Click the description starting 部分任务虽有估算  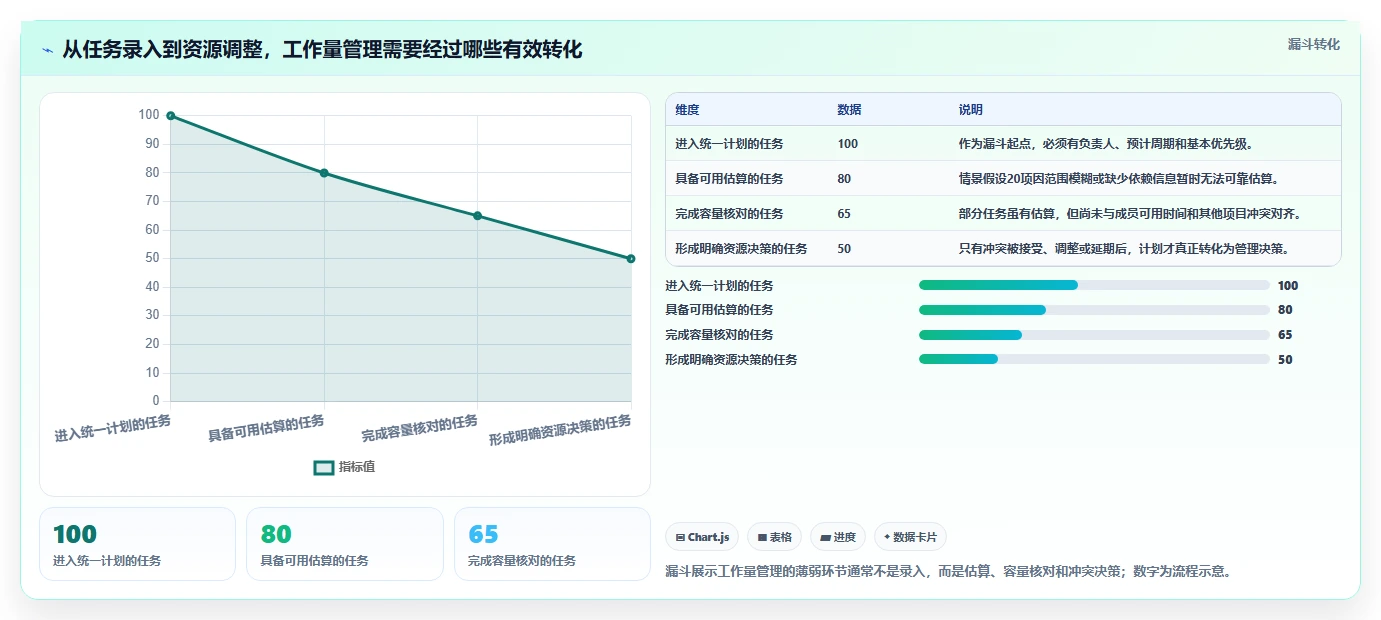(1130, 214)
